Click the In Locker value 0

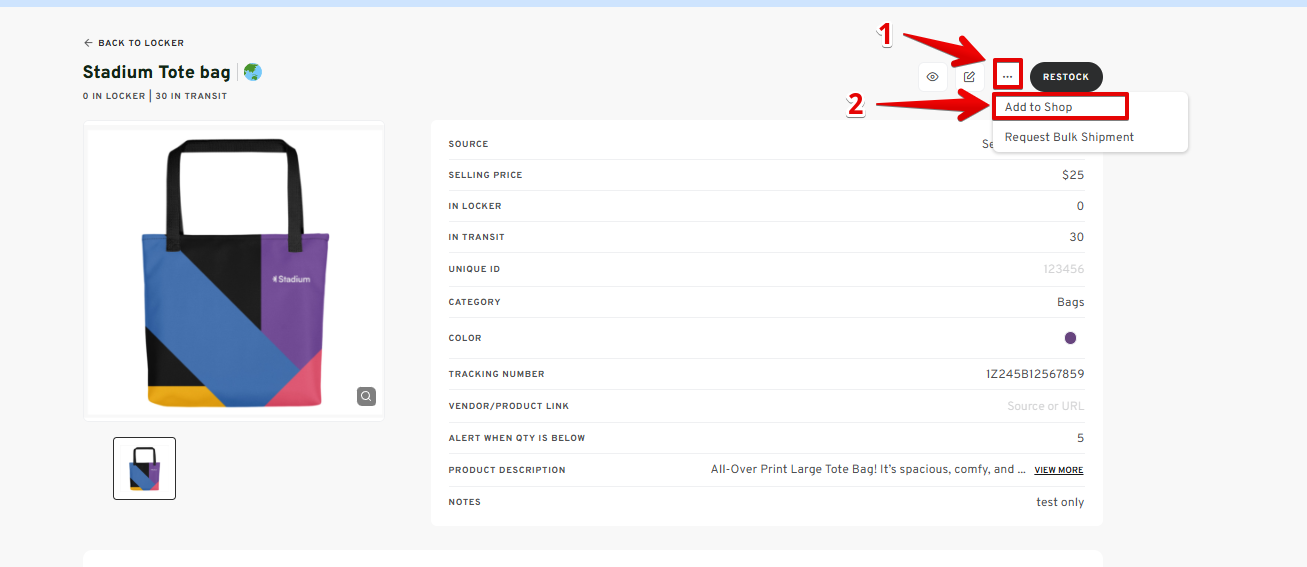tap(1081, 206)
